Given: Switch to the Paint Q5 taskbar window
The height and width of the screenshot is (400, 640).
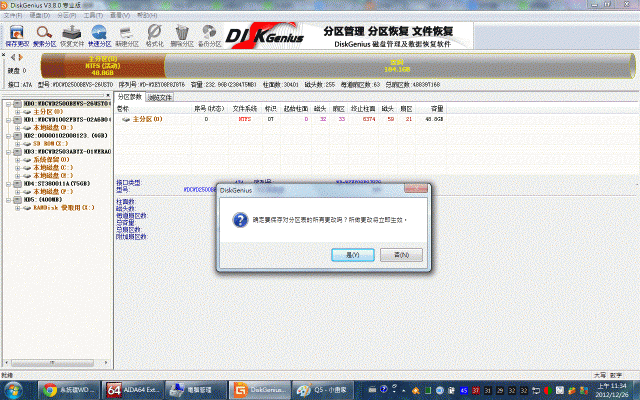Looking at the screenshot, I should [323, 390].
